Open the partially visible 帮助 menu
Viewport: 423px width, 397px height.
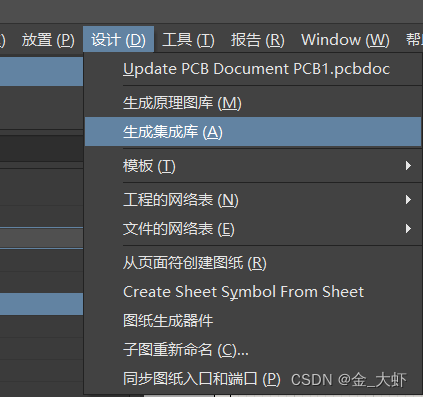(x=413, y=40)
